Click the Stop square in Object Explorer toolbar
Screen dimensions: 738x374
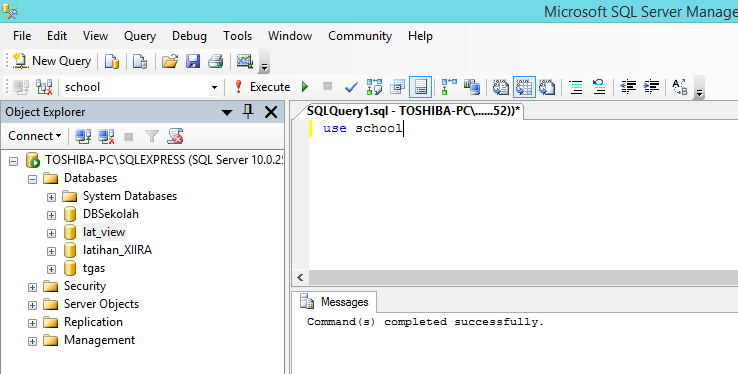click(x=128, y=137)
